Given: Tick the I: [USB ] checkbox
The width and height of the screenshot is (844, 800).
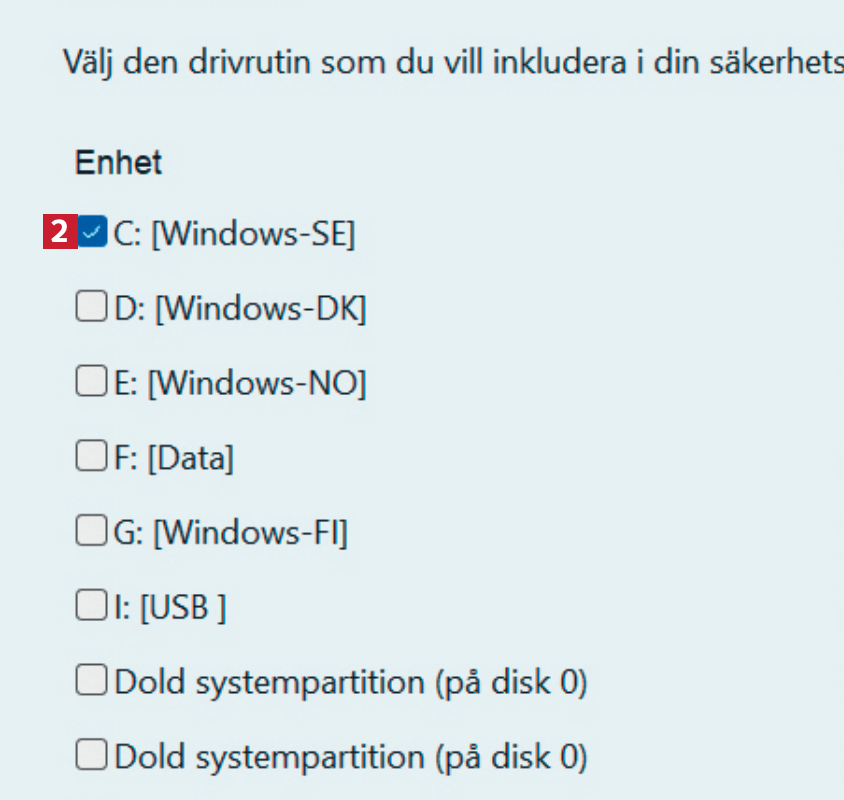Looking at the screenshot, I should coord(90,606).
